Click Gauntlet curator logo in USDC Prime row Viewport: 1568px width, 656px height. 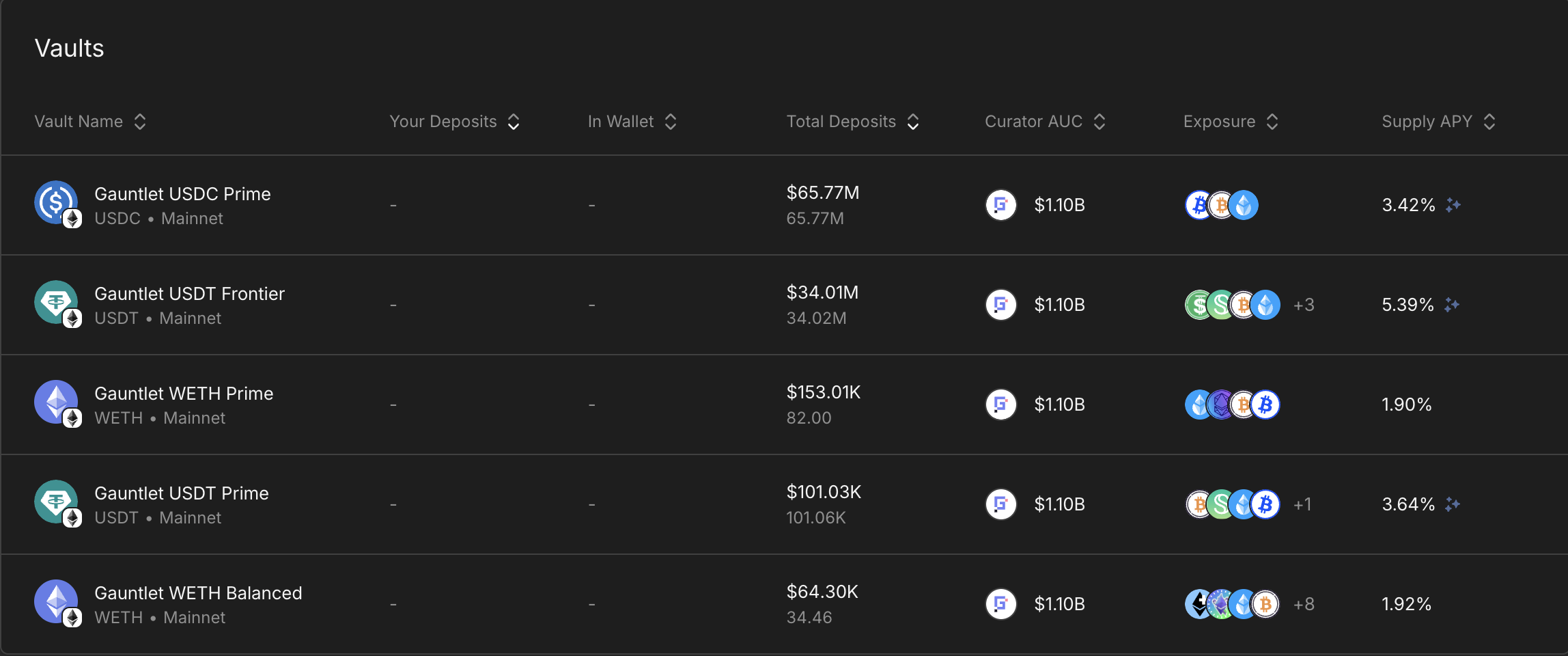pyautogui.click(x=1000, y=205)
